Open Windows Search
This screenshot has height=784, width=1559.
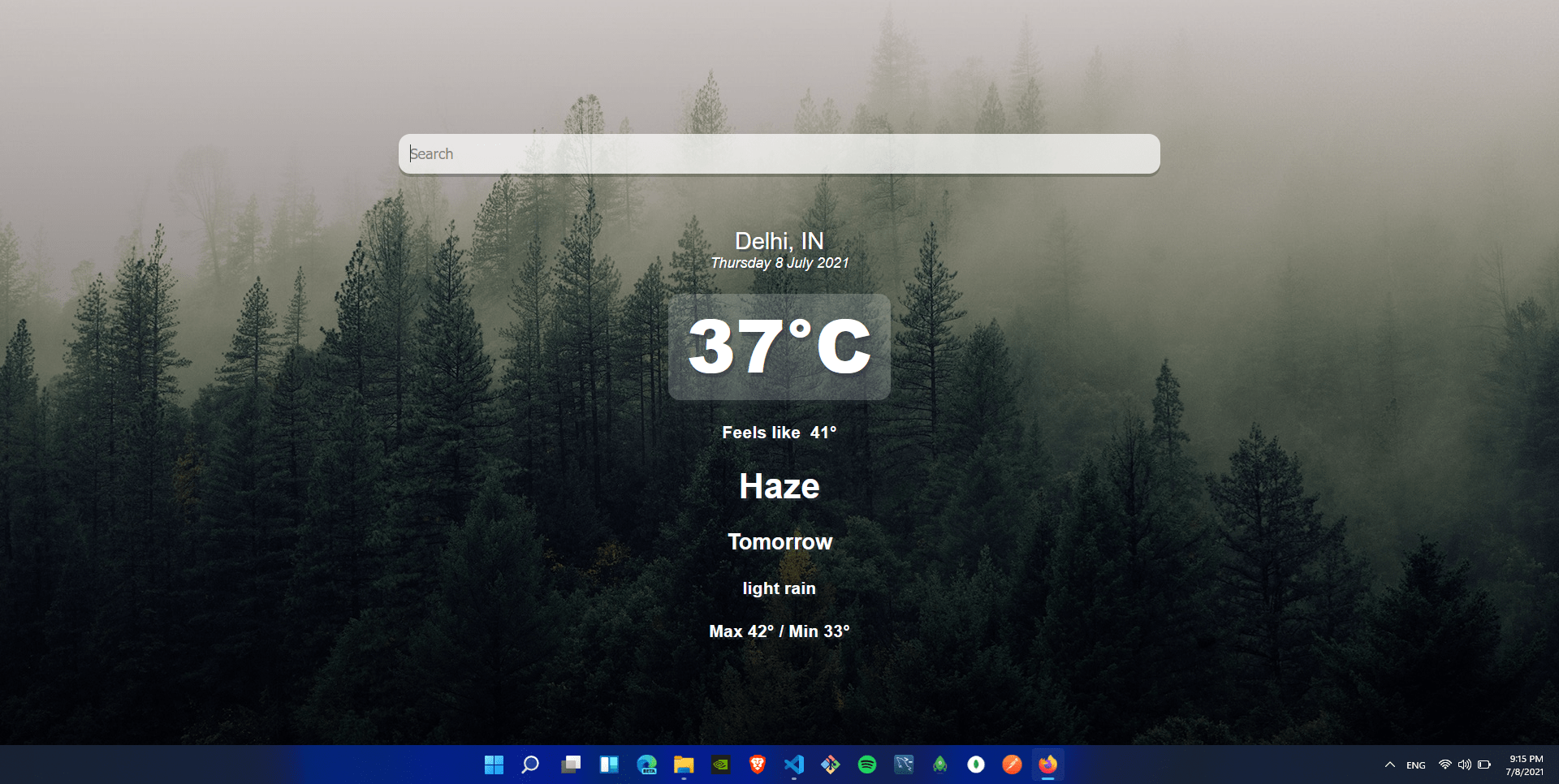[x=529, y=764]
